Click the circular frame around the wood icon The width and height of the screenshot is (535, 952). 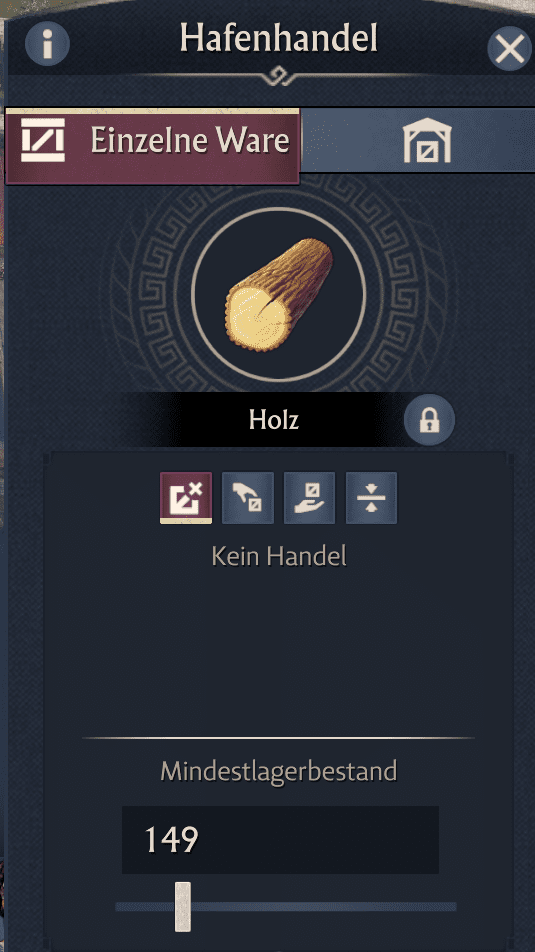pyautogui.click(x=279, y=294)
